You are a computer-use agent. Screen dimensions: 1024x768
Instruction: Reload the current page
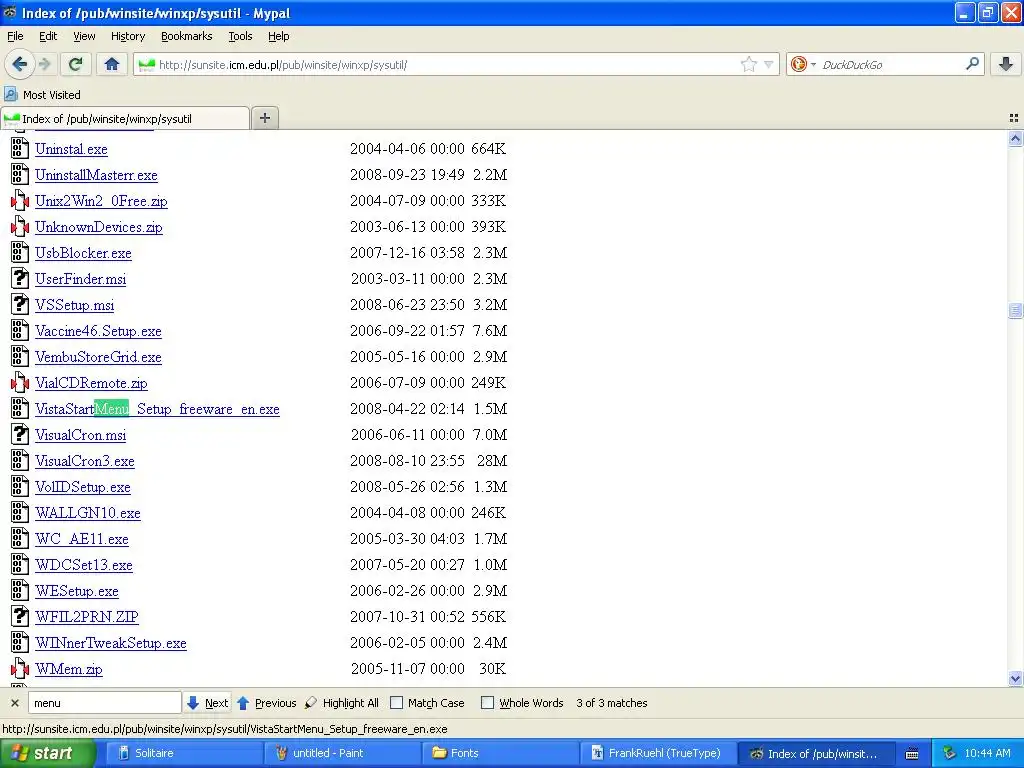[76, 64]
